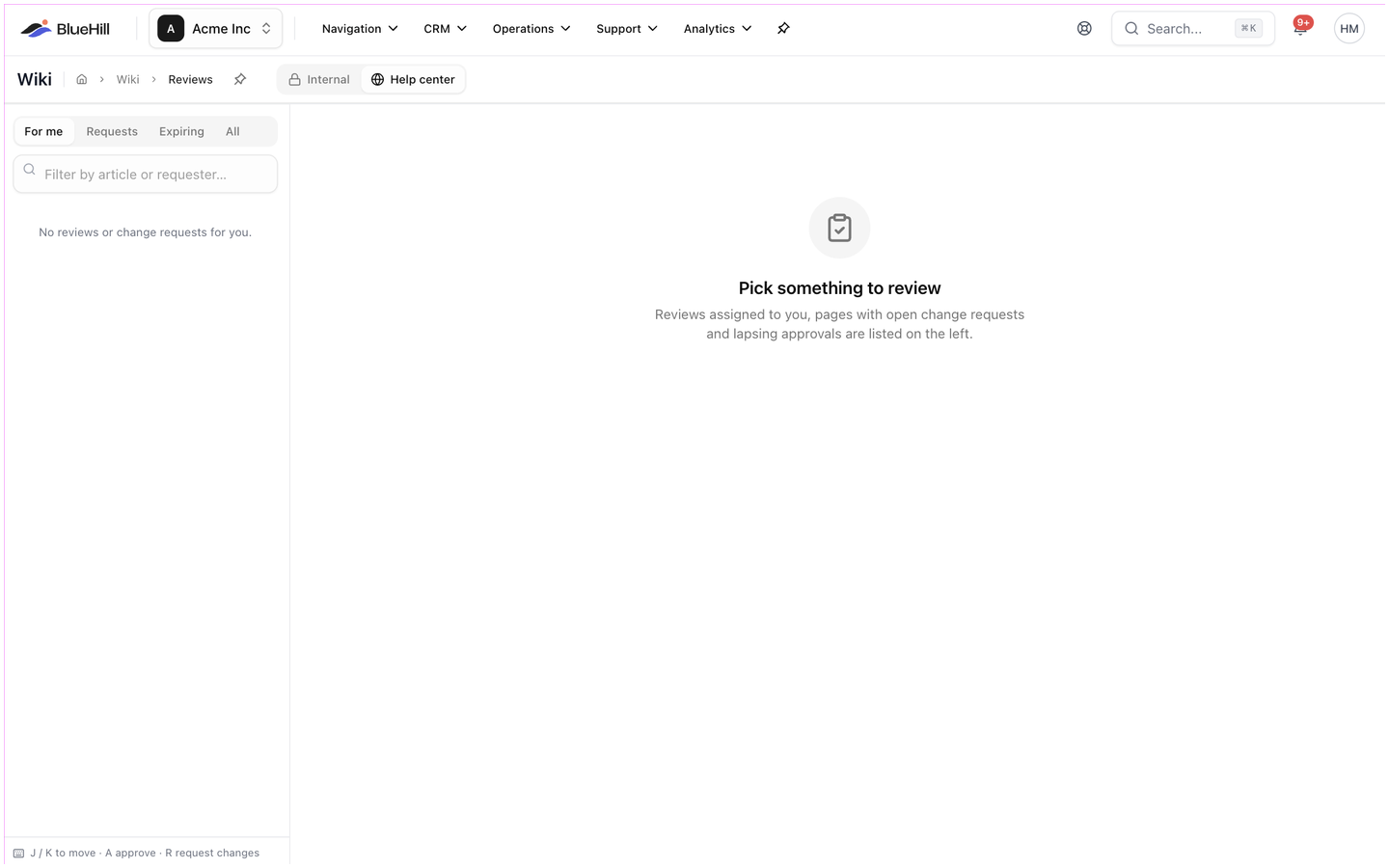Image resolution: width=1389 pixels, height=868 pixels.
Task: Go to home via breadcrumb house icon
Action: point(82,80)
